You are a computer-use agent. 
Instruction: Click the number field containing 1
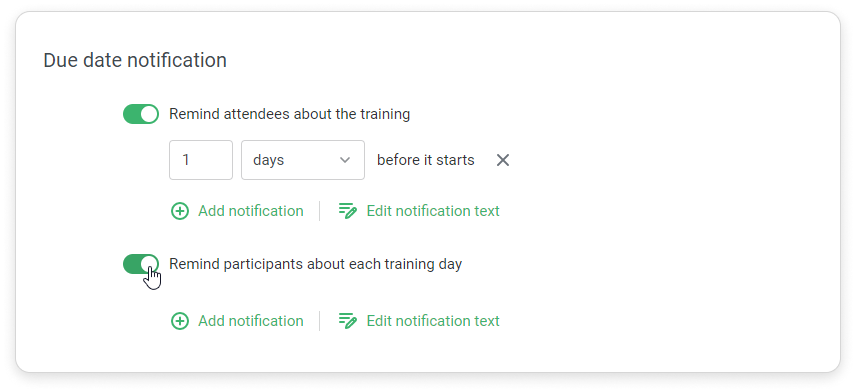coord(201,160)
